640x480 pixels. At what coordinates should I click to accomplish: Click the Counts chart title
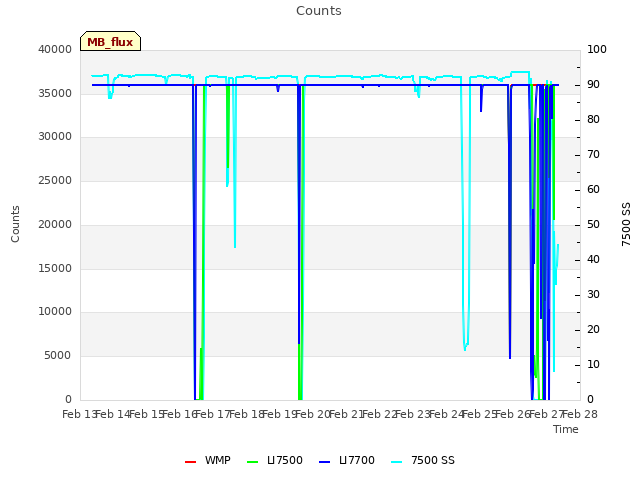coord(319,11)
